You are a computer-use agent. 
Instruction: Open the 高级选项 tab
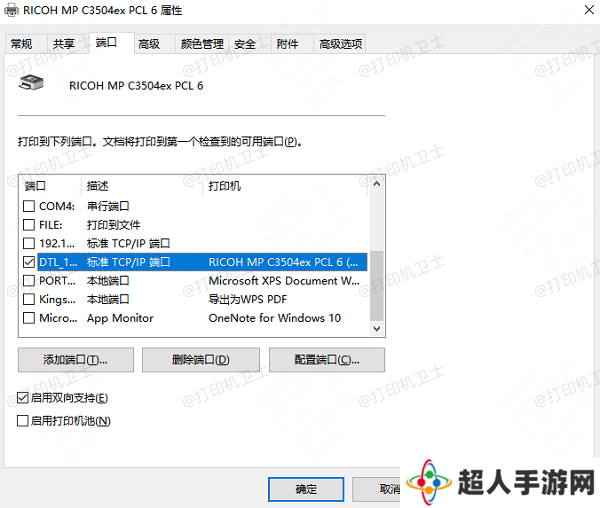click(x=341, y=44)
